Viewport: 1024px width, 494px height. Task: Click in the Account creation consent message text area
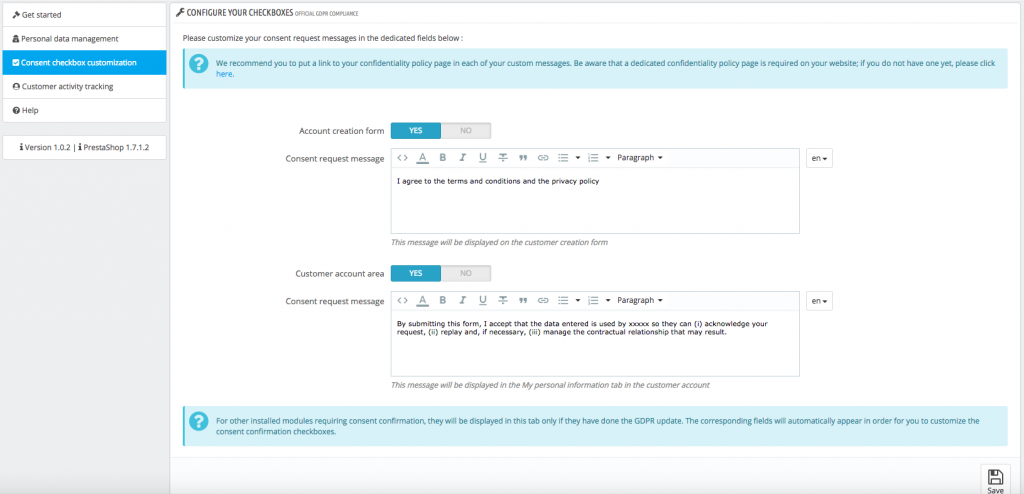click(x=595, y=201)
